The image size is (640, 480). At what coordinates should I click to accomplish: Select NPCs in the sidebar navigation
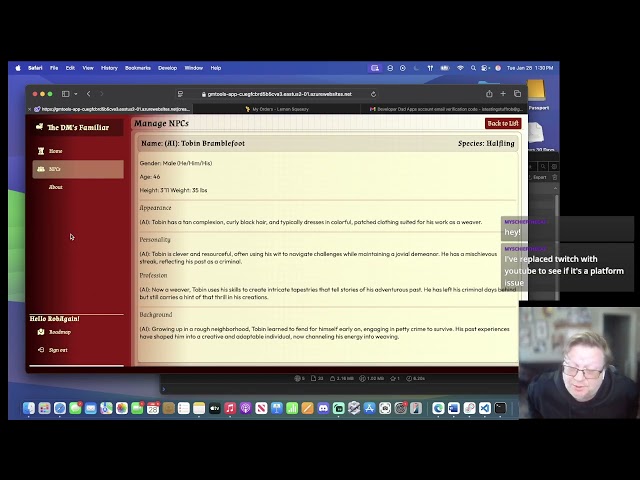pyautogui.click(x=78, y=169)
